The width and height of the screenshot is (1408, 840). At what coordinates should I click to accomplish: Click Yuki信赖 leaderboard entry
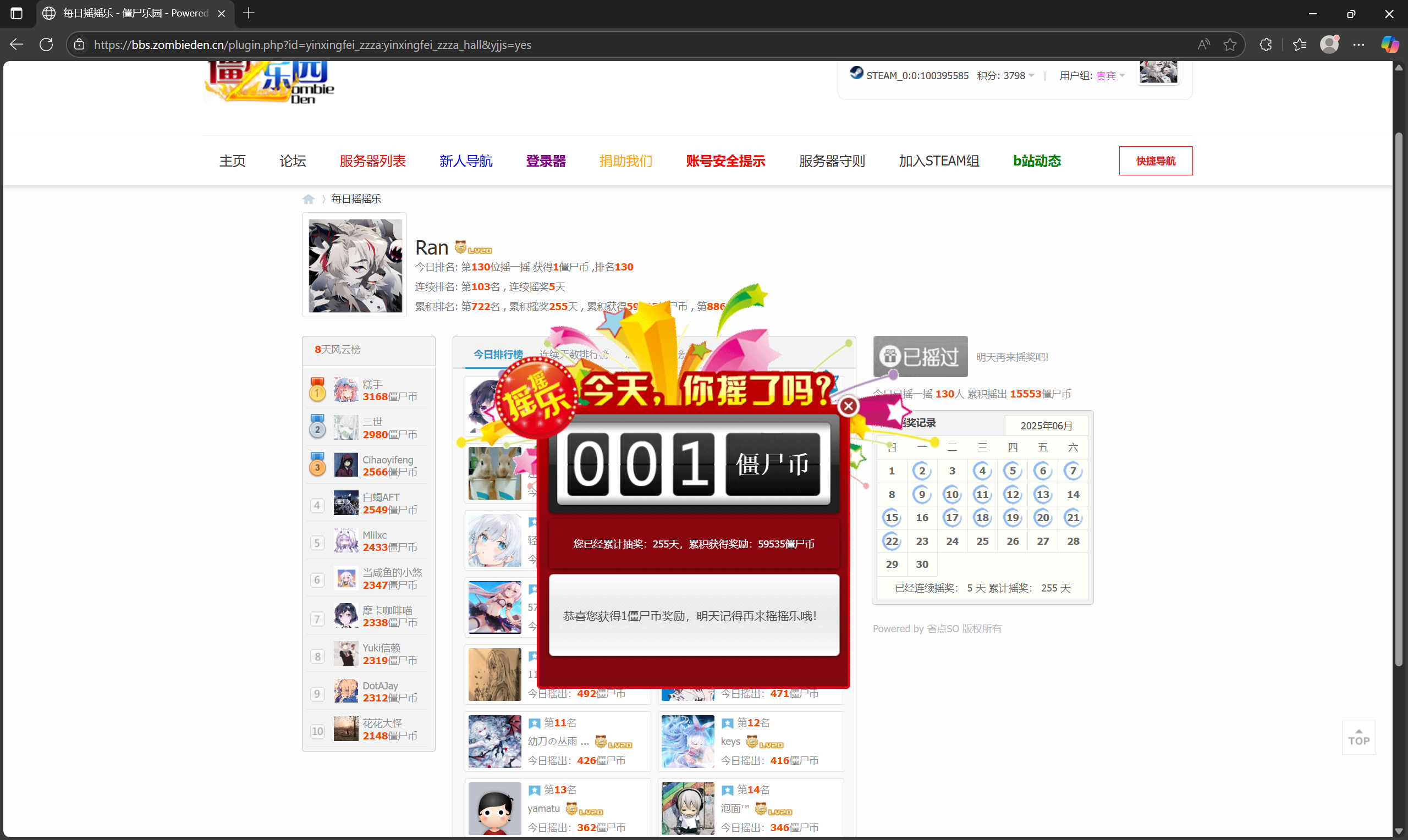coord(367,654)
